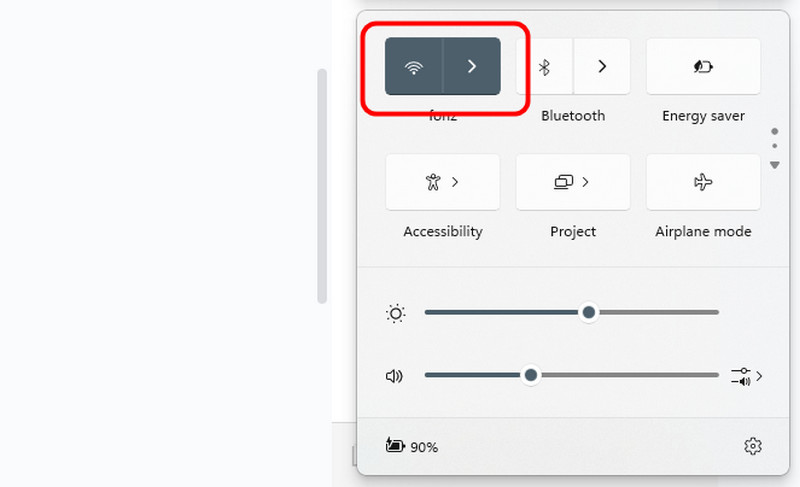Turn on Airplane mode
This screenshot has height=487, width=800.
pos(703,182)
